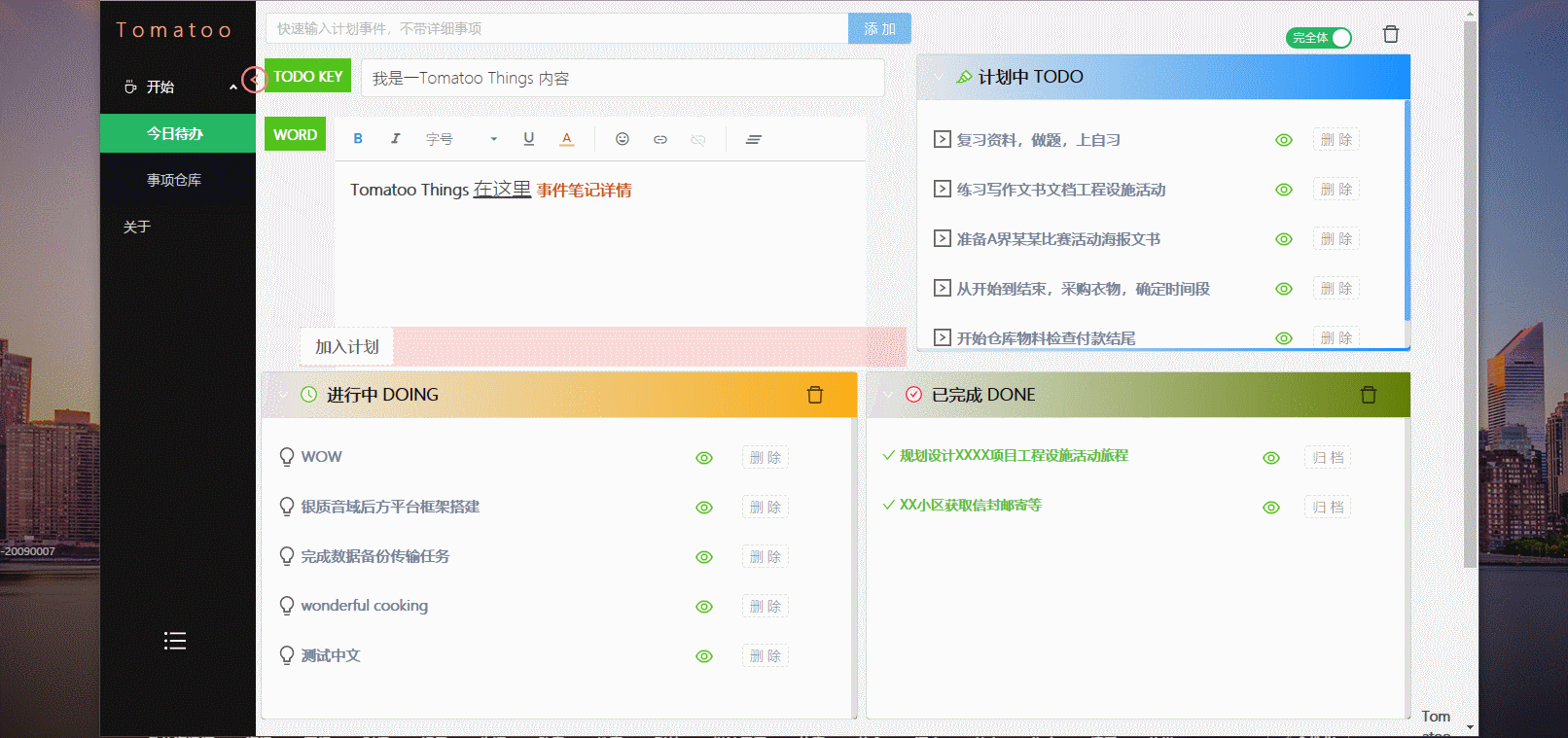
Task: Collapse the 开始 sidebar submenu
Action: [233, 88]
